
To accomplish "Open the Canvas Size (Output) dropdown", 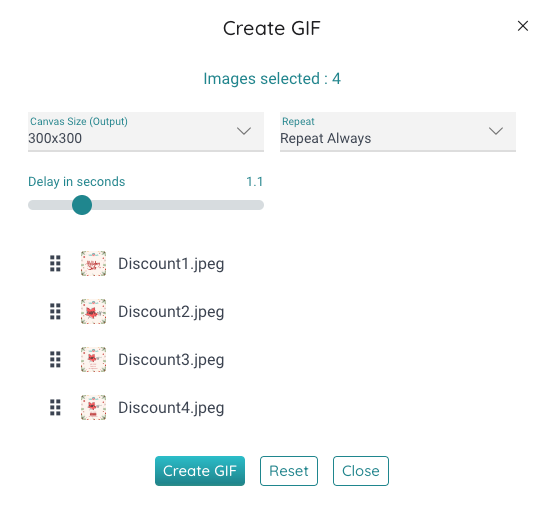I will click(146, 132).
